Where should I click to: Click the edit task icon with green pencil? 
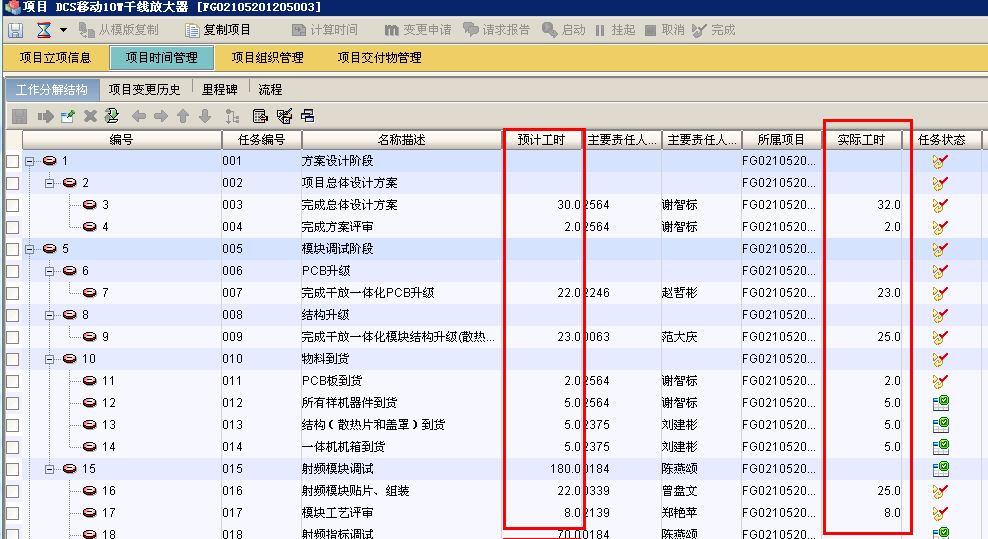pos(68,116)
